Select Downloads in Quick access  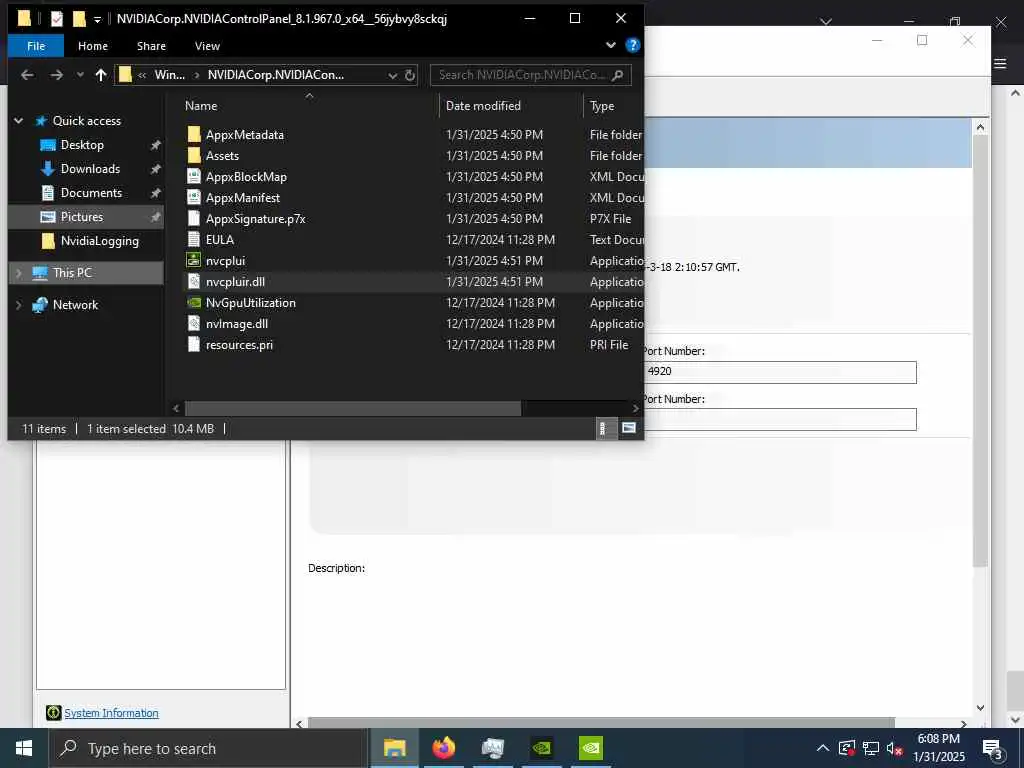(90, 169)
